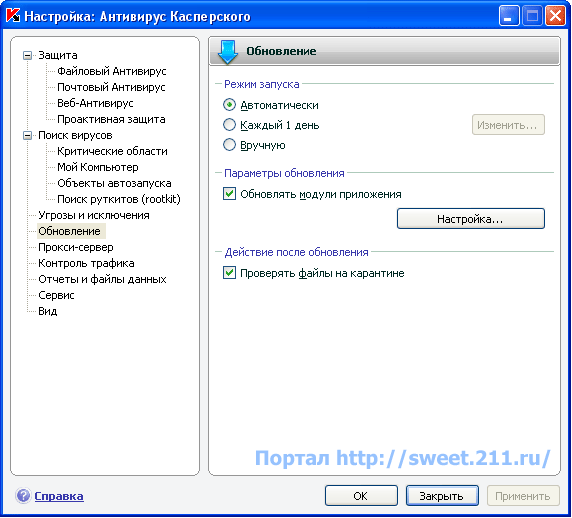The image size is (572, 518).
Task: Select the Автоматически radio button
Action: click(x=229, y=105)
